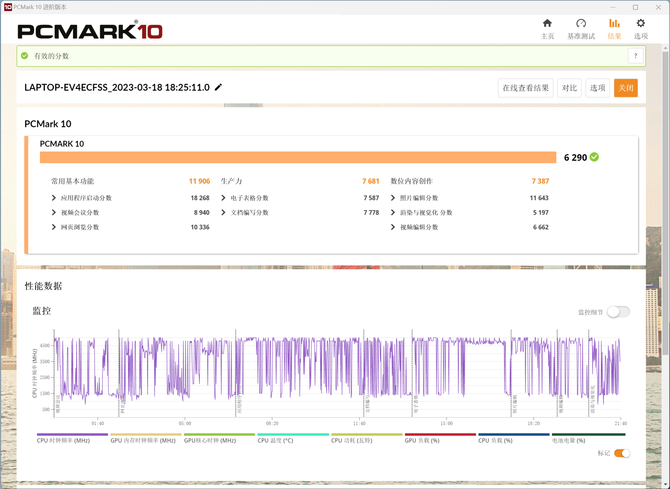Viewport: 670px width, 489px height.
Task: Click the CPU clock frequency graph
Action: click(x=337, y=373)
